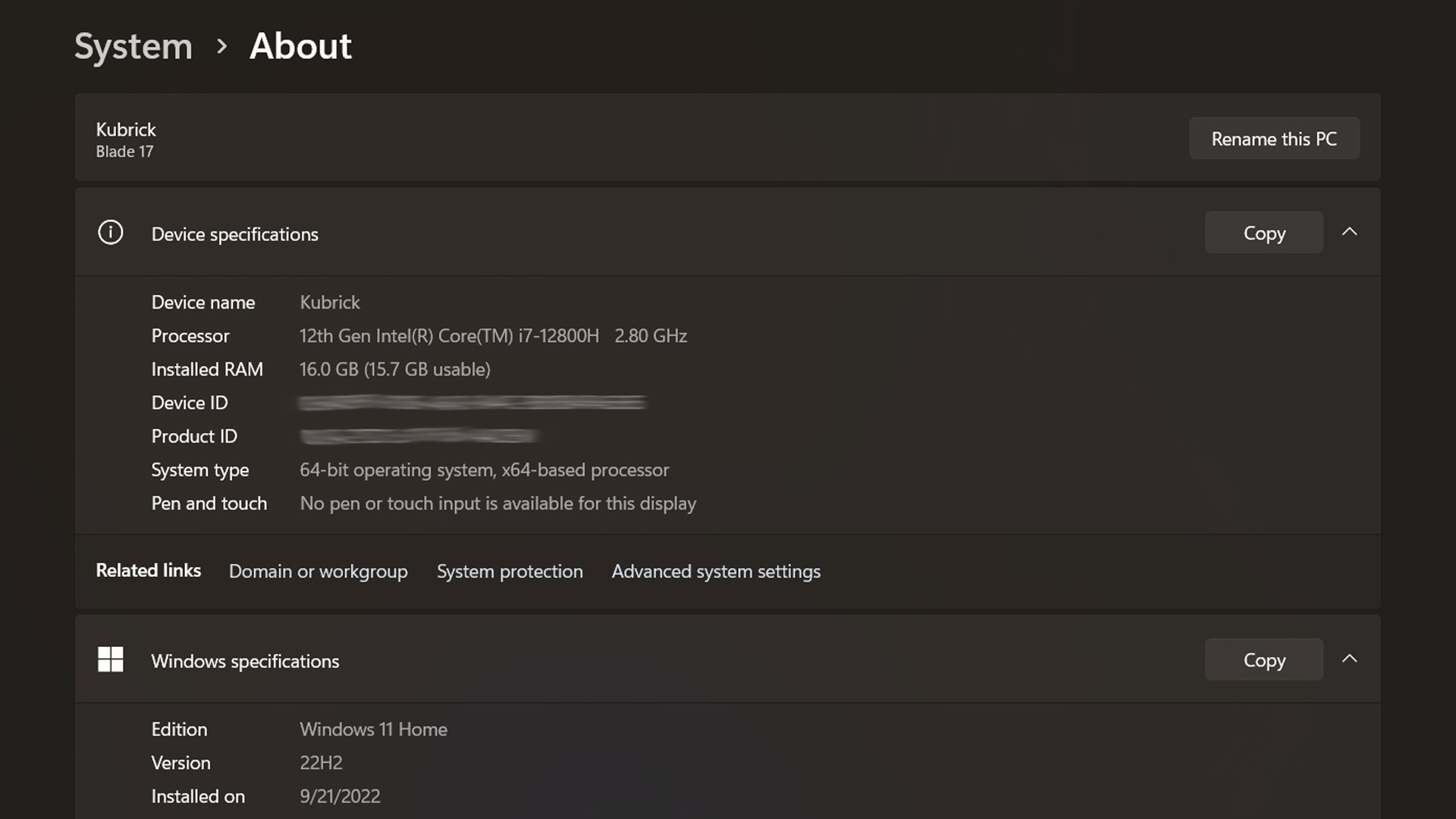1456x819 pixels.
Task: Click the chevron to collapse Device specifications
Action: [1350, 232]
